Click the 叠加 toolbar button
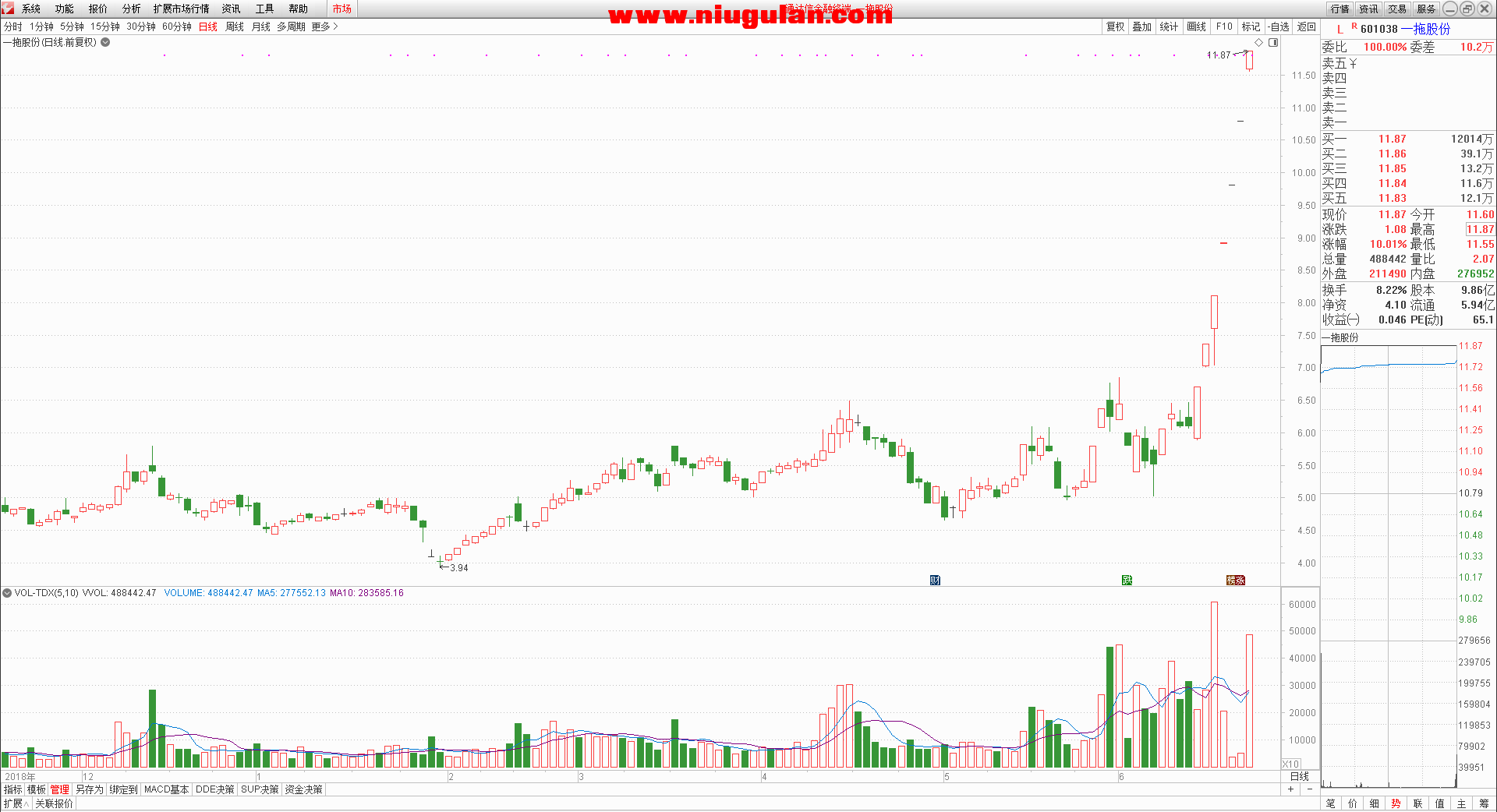Screen dimensions: 1497x812 [x=1142, y=26]
